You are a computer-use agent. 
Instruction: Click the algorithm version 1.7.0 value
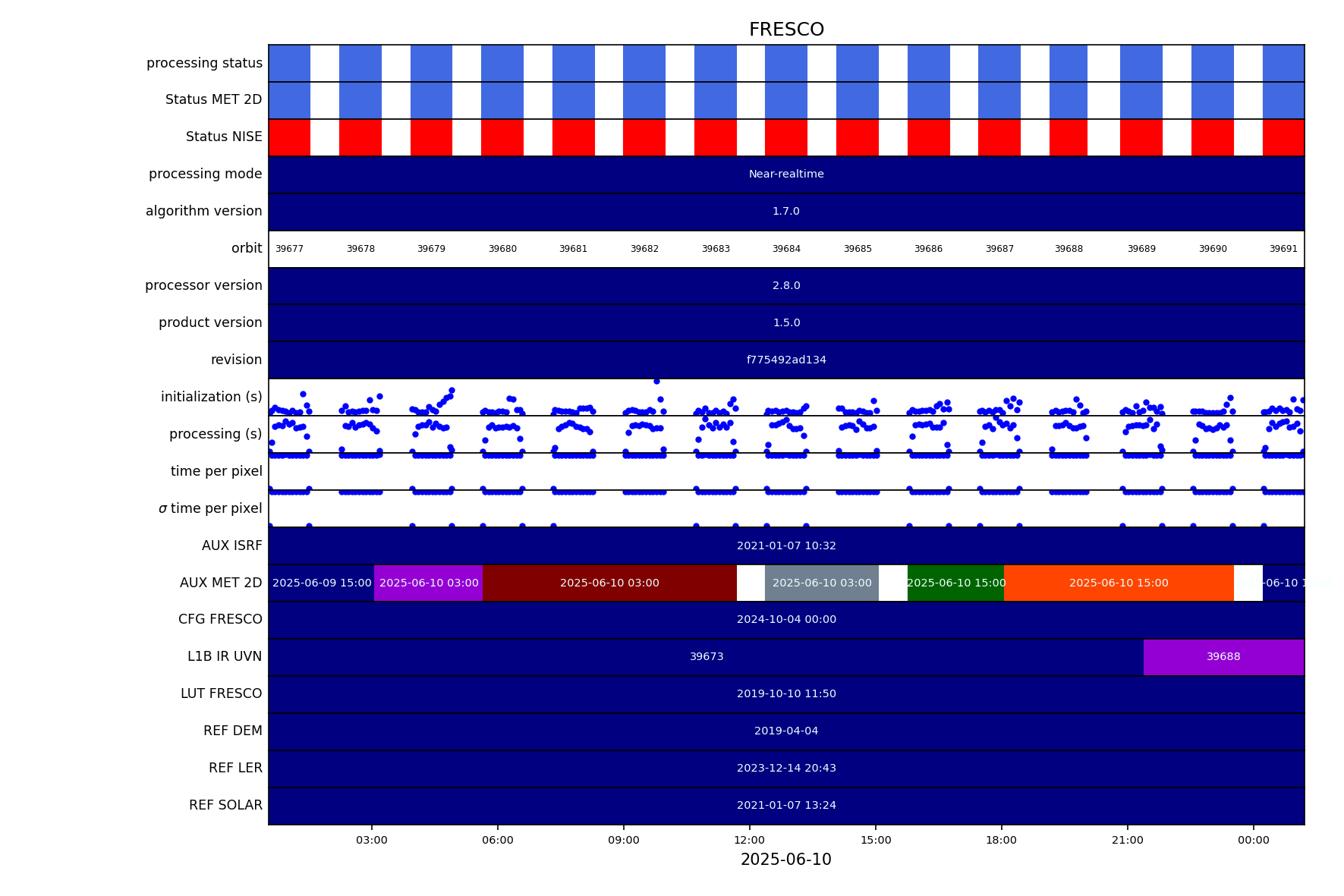pos(785,212)
